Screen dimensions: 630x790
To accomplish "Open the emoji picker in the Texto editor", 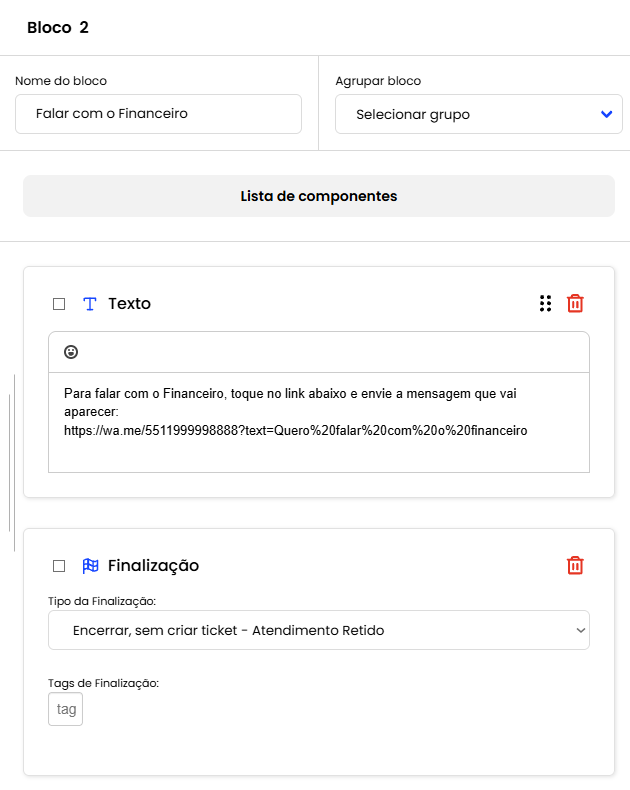I will click(x=71, y=352).
